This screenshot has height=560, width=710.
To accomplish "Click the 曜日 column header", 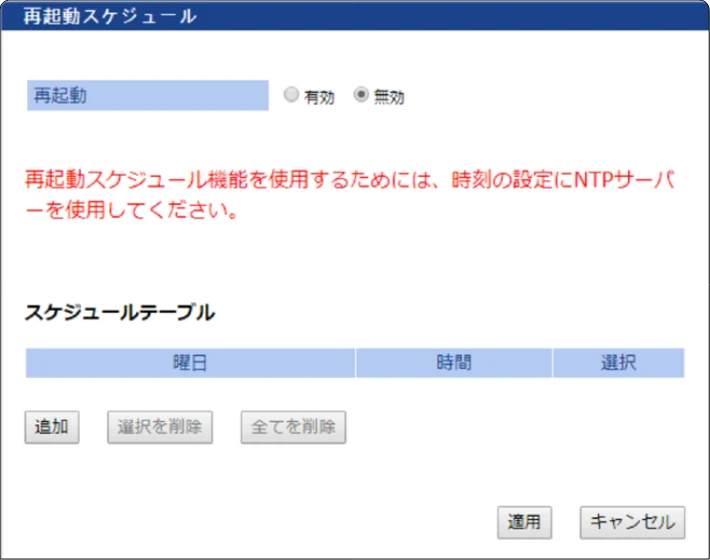I will coord(190,363).
